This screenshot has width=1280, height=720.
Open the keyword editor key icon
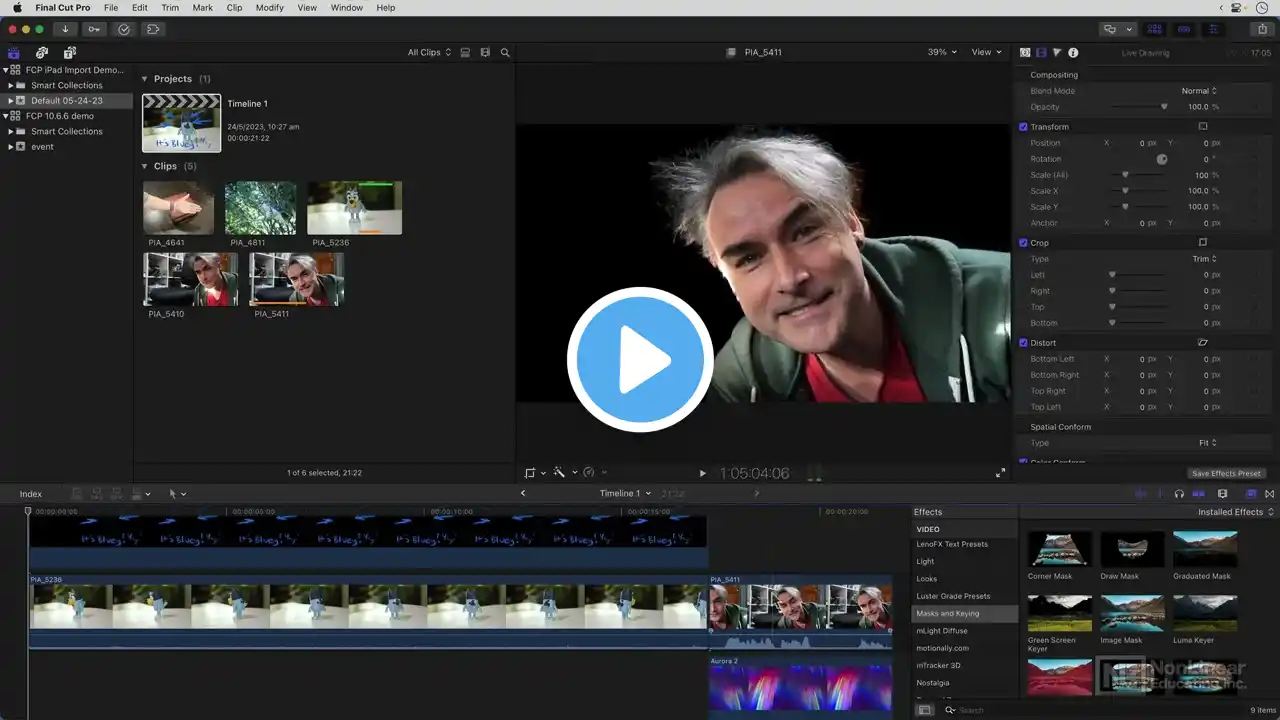pos(94,29)
